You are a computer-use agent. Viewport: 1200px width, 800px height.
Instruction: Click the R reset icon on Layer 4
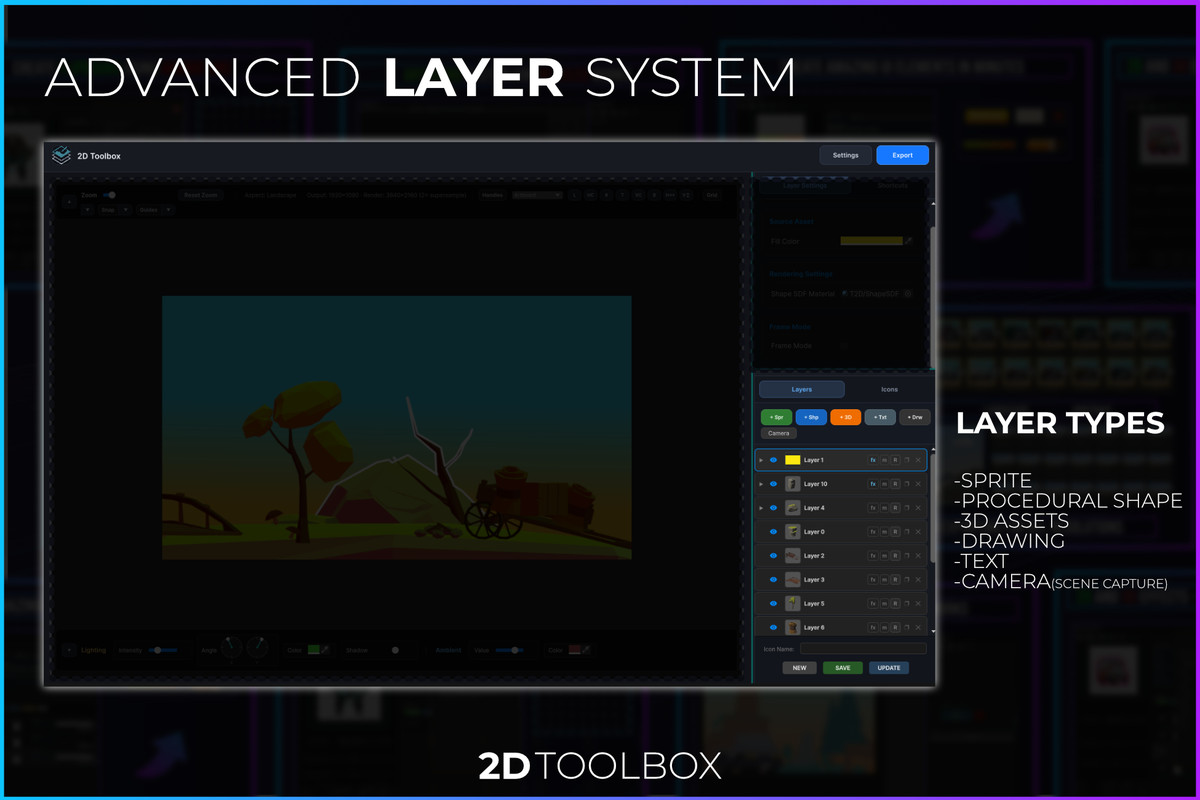click(x=895, y=508)
